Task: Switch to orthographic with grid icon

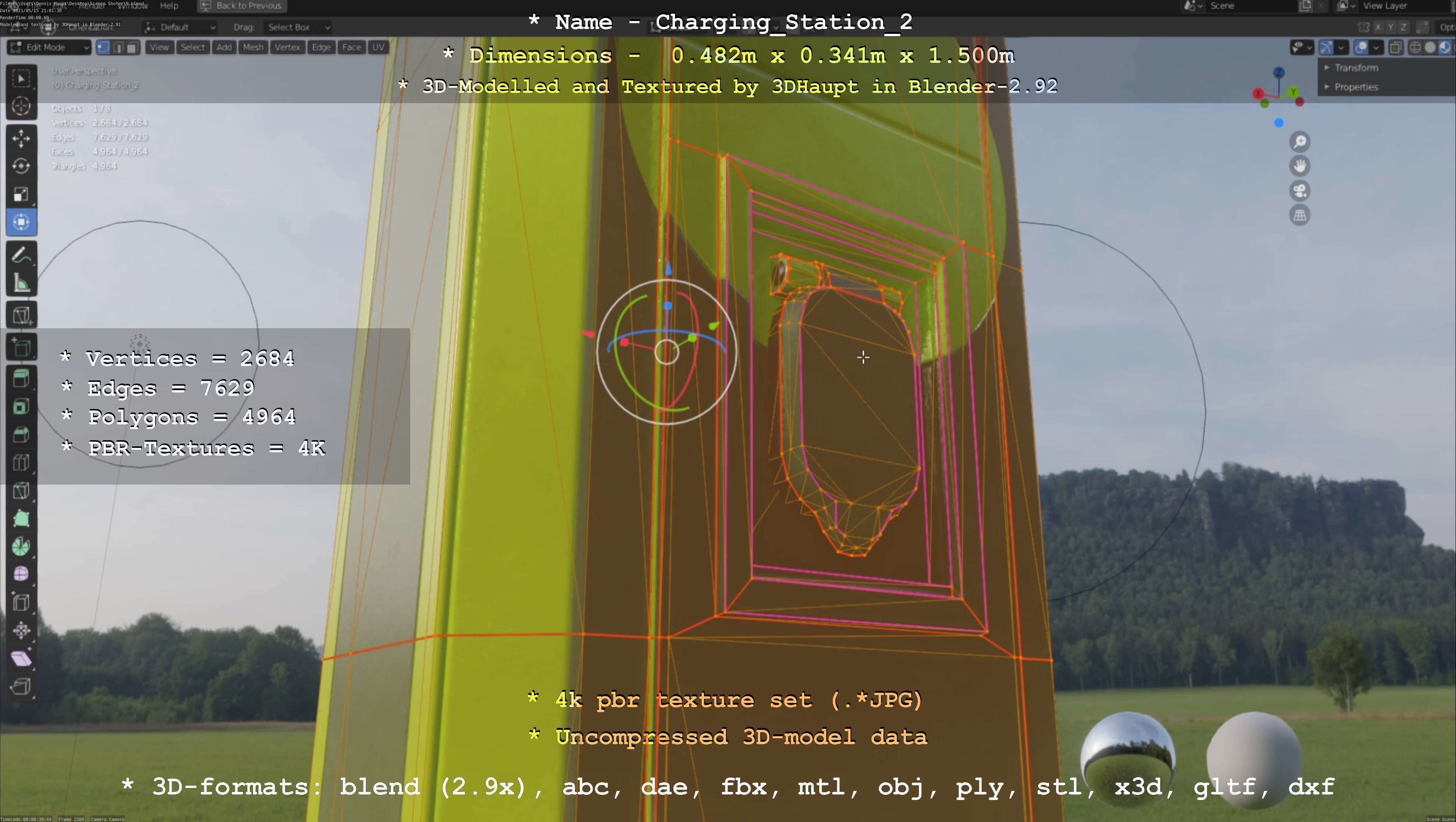Action: (1300, 215)
